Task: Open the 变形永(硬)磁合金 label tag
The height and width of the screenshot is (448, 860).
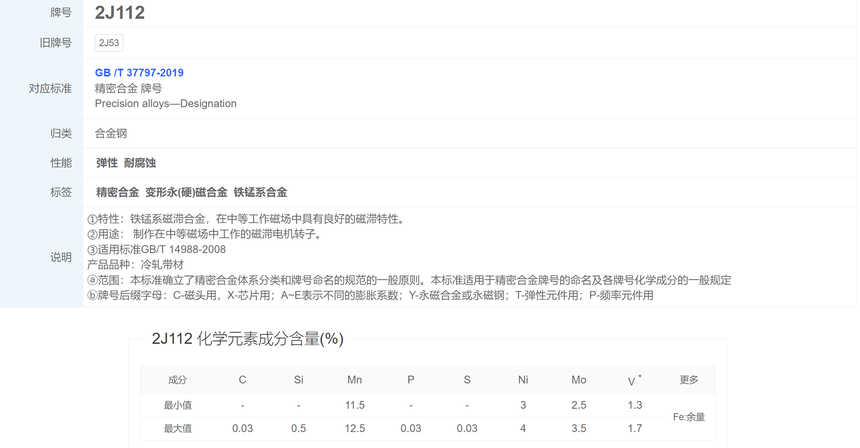Action: pos(186,192)
